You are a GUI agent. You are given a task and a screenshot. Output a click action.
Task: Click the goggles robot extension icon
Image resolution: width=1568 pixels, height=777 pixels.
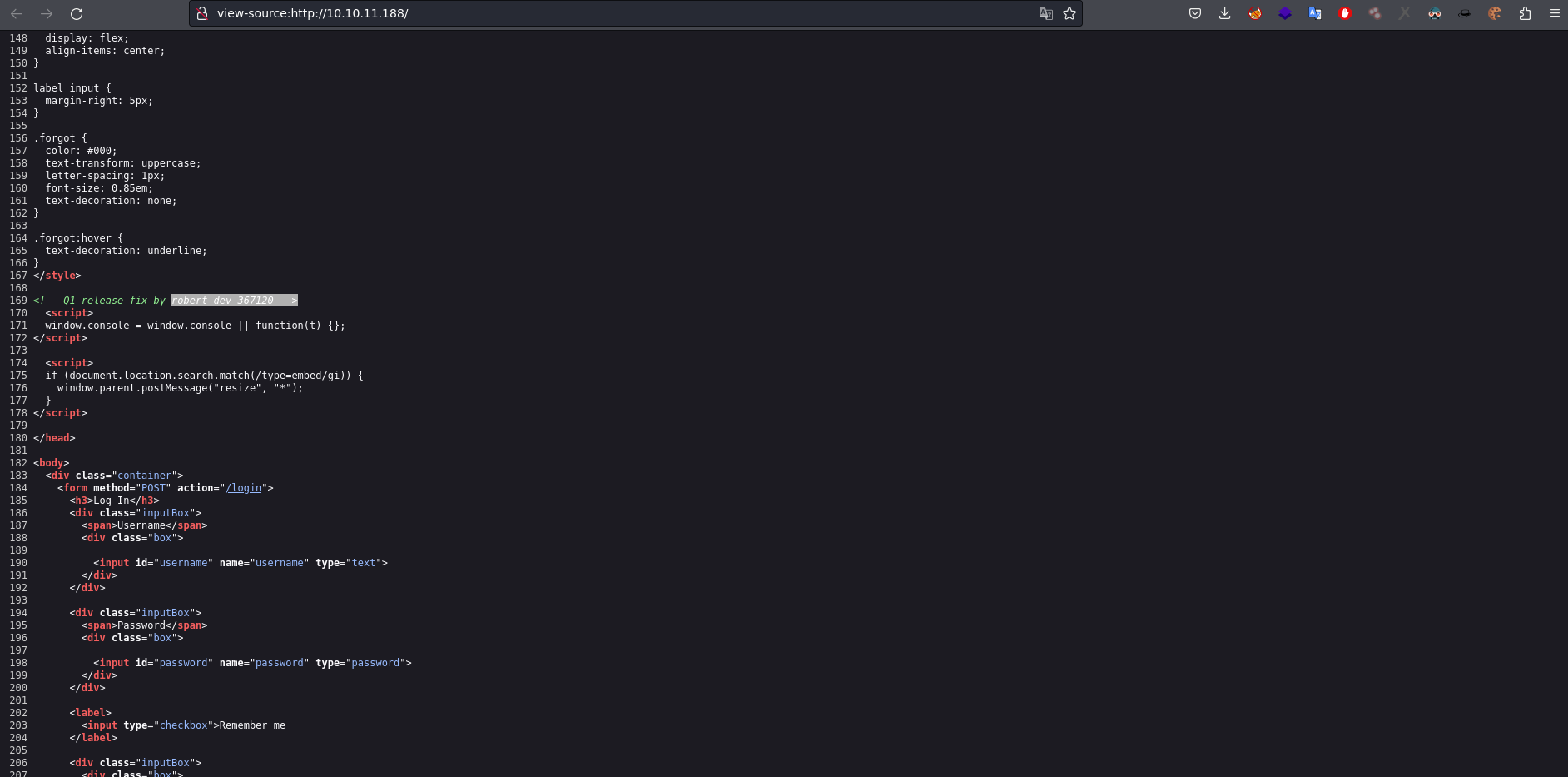(1435, 13)
